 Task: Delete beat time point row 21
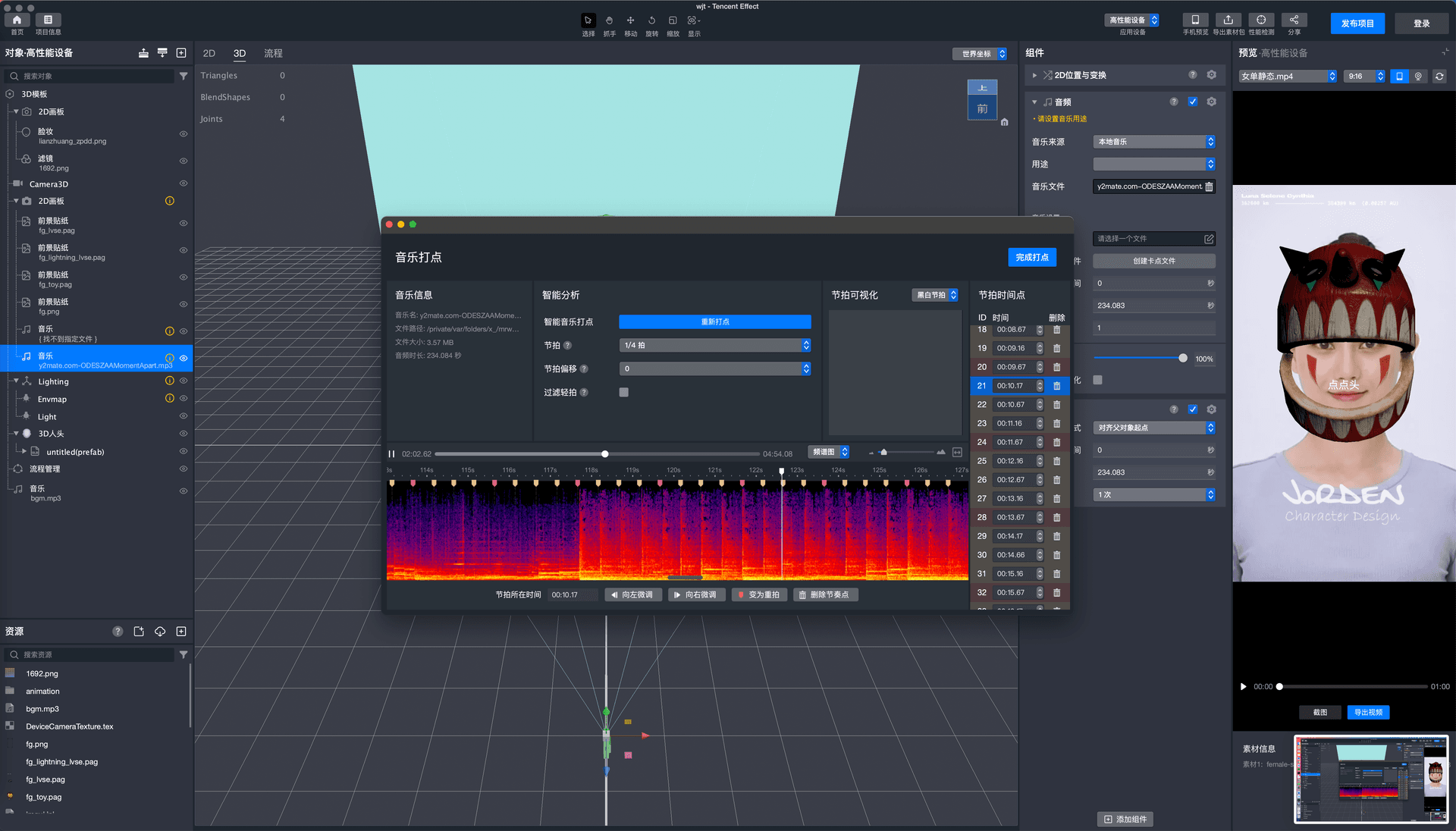tap(1056, 386)
